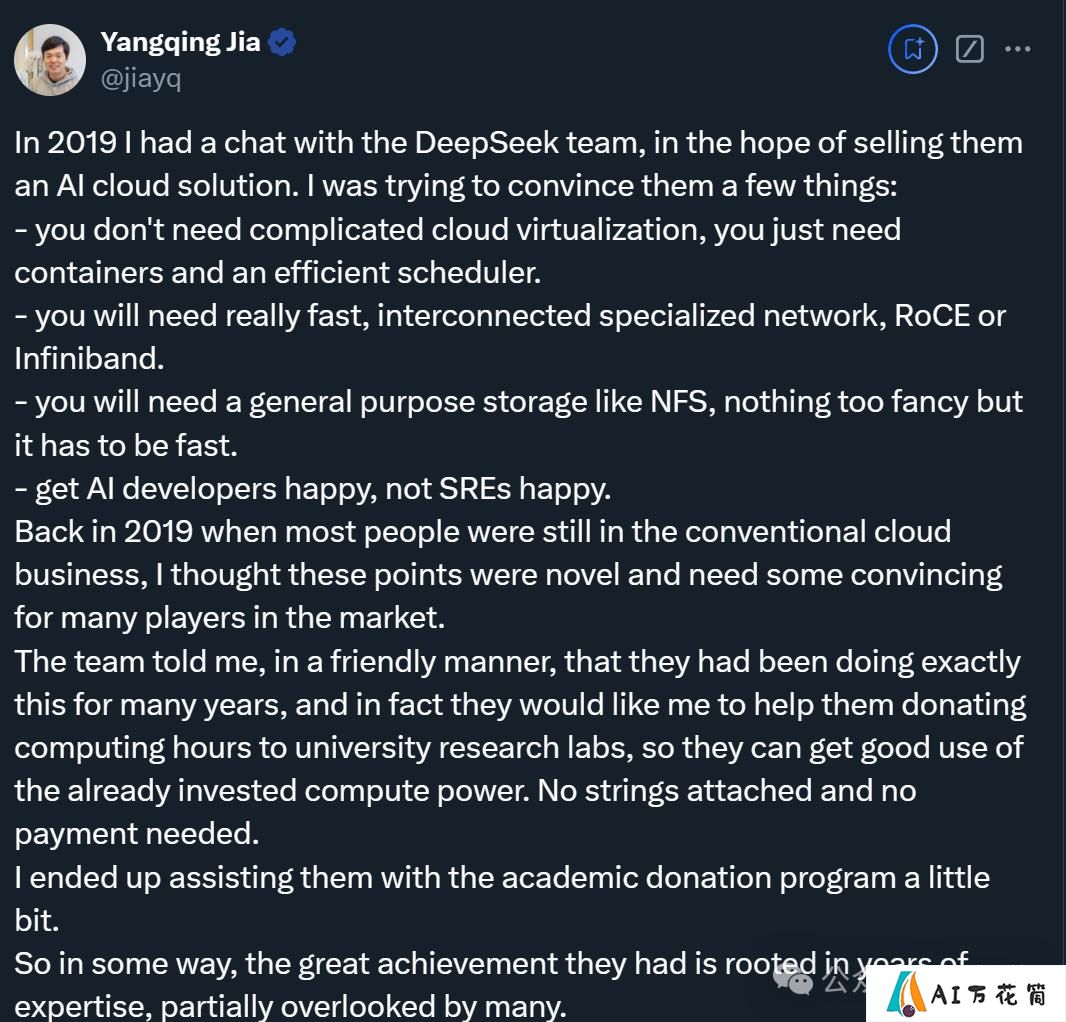Click the AI万花筒 watermark text

point(988,995)
